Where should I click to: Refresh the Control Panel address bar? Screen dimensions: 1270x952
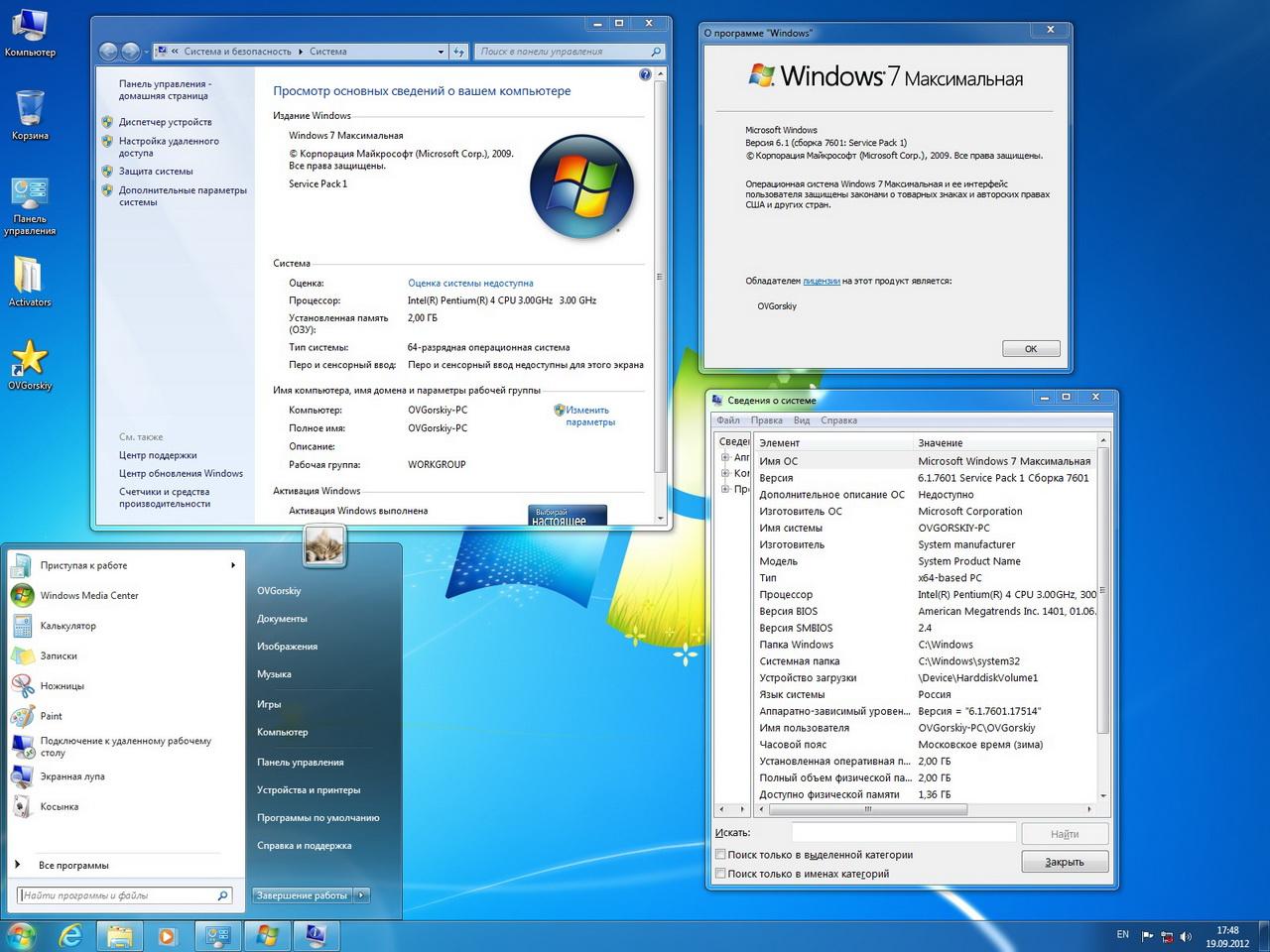point(458,52)
